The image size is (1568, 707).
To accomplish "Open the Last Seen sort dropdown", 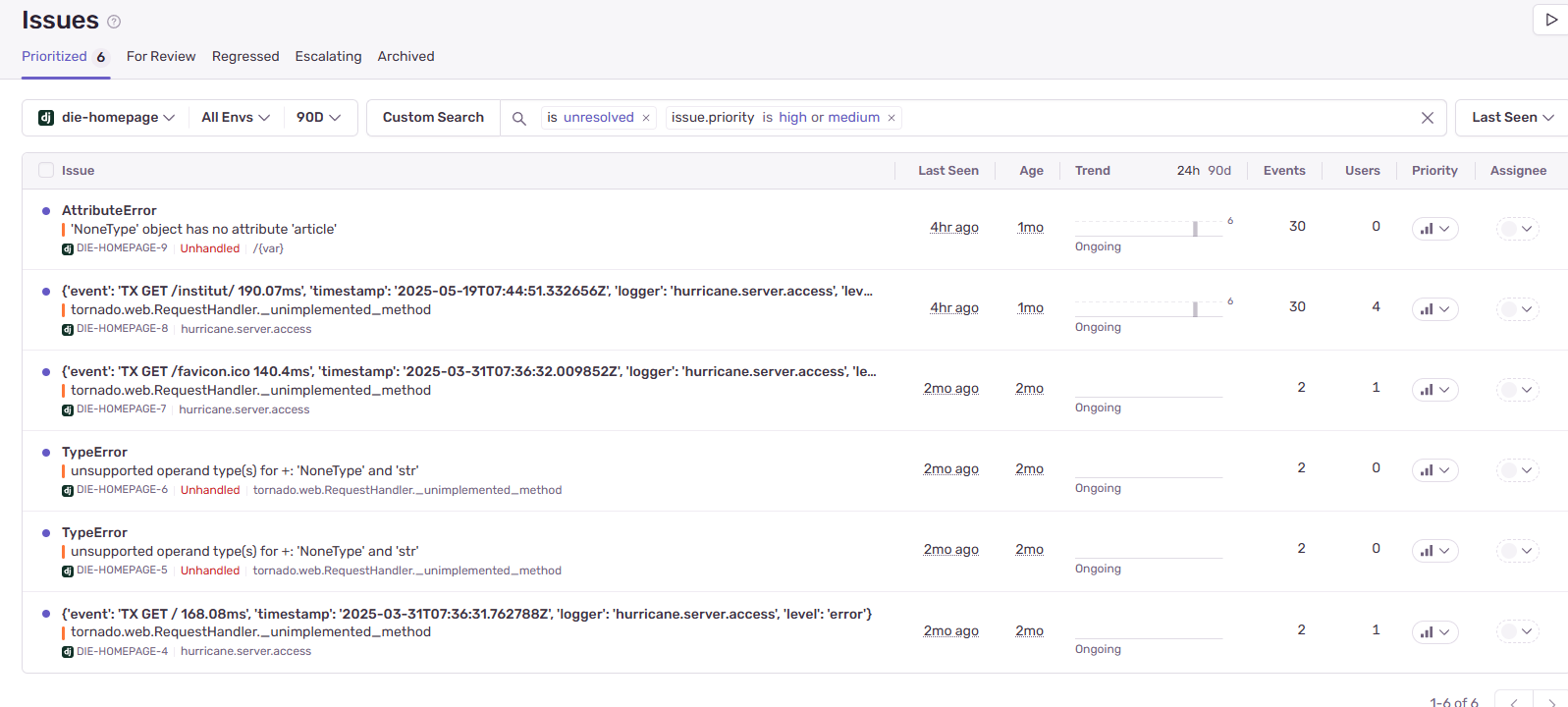I will click(x=1512, y=118).
